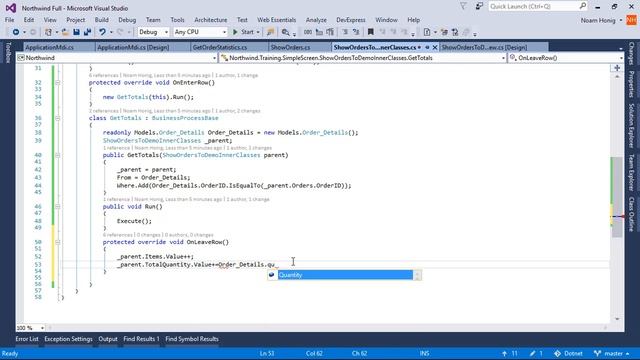Open the Output panel tab
640x360 pixels.
pyautogui.click(x=108, y=339)
